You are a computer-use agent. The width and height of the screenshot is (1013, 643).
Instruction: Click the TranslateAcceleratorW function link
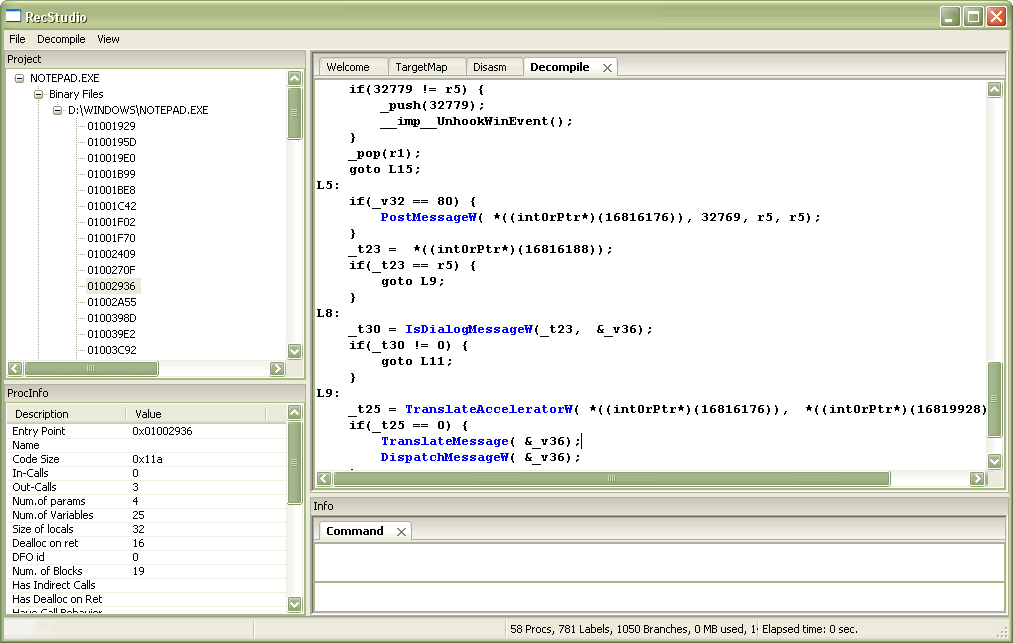coord(488,410)
